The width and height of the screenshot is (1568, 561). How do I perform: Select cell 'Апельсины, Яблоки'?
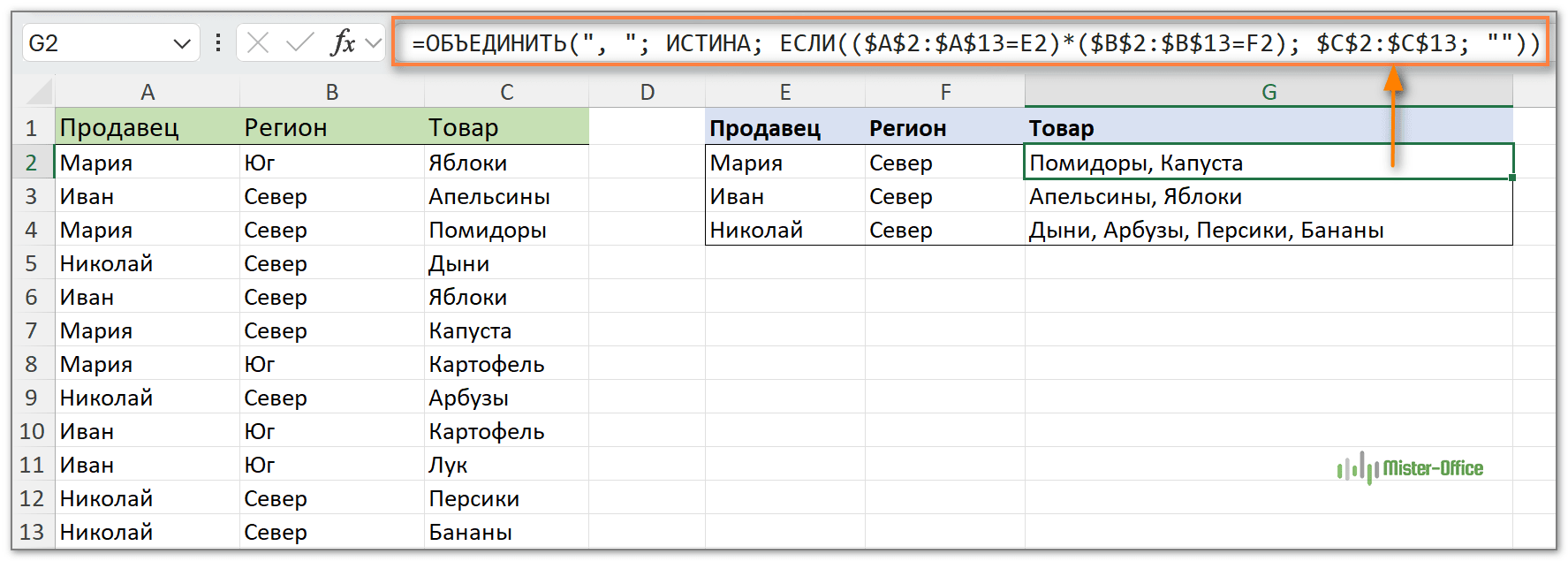(x=1269, y=196)
